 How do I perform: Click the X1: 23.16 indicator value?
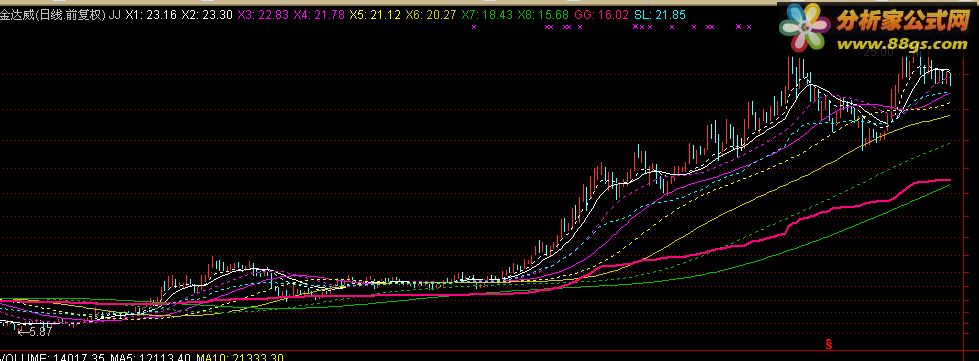click(152, 15)
